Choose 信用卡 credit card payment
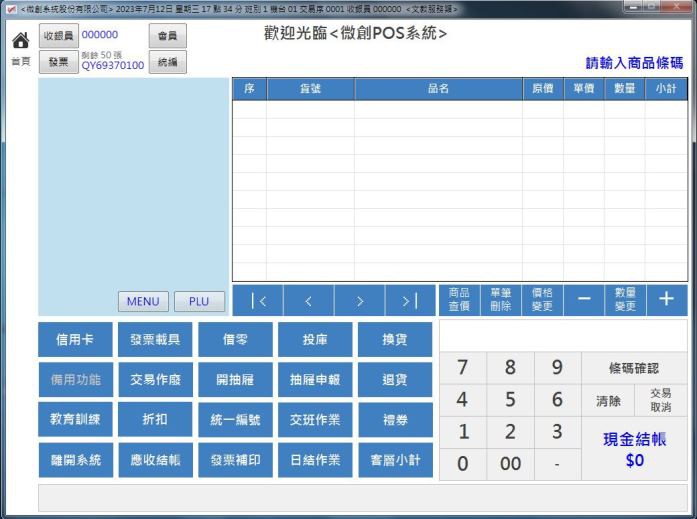 (75, 340)
